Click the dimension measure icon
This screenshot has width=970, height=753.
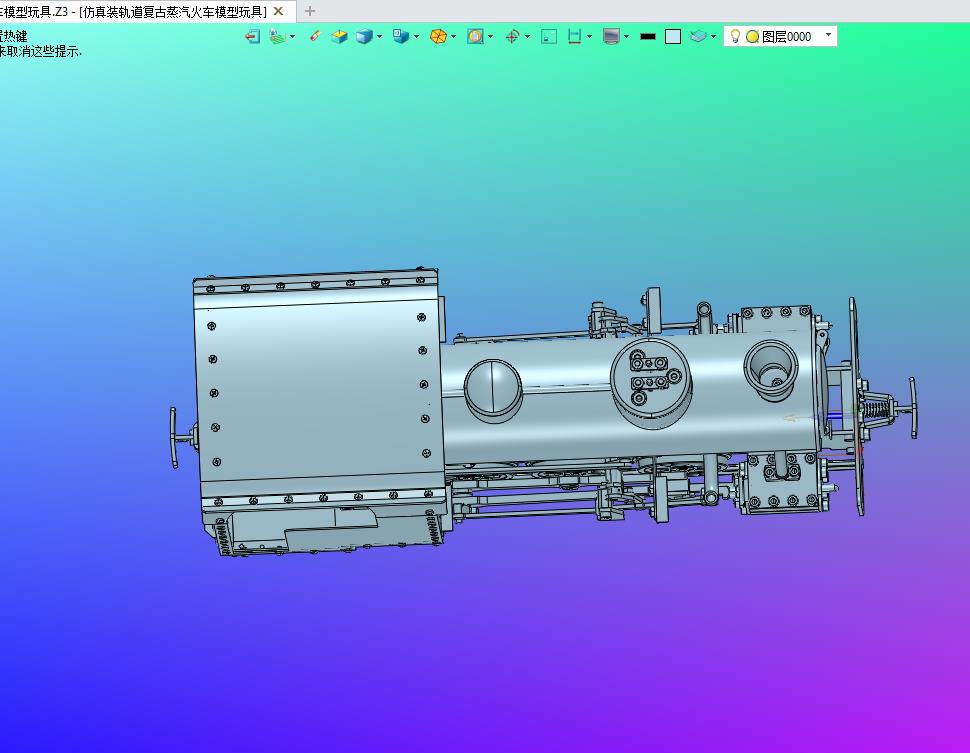click(575, 37)
